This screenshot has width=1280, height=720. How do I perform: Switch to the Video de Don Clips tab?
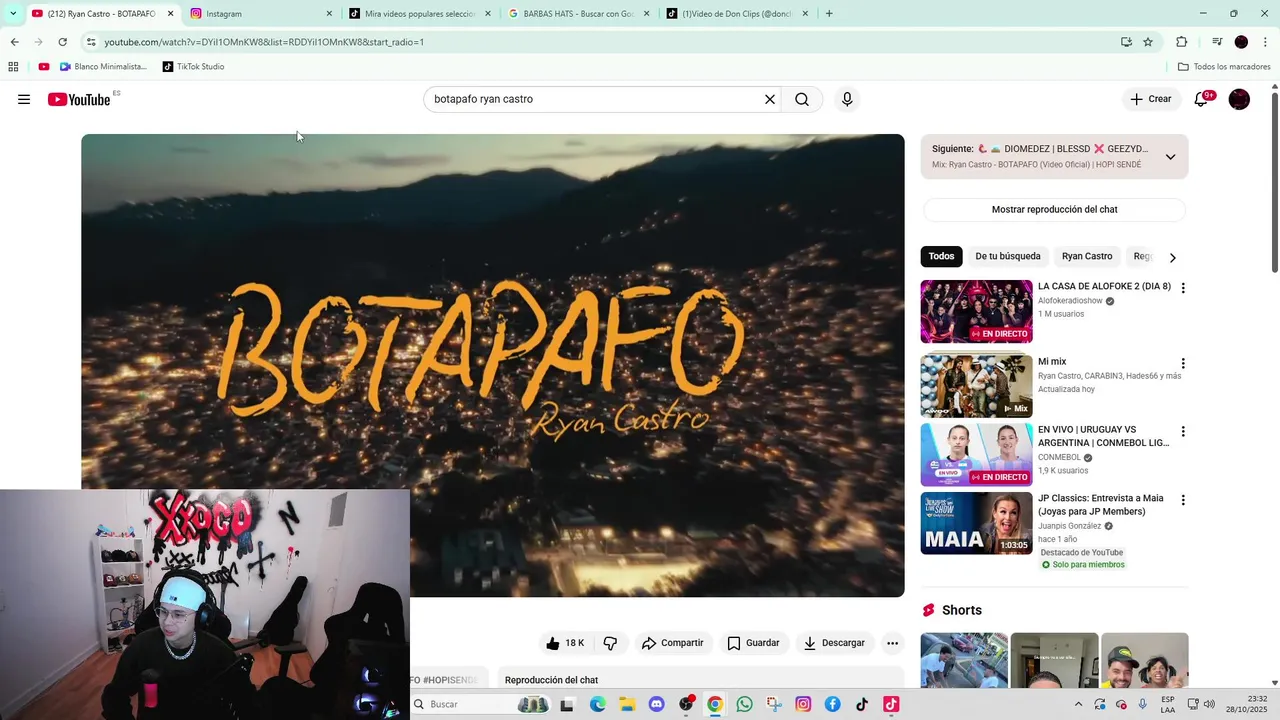point(736,14)
